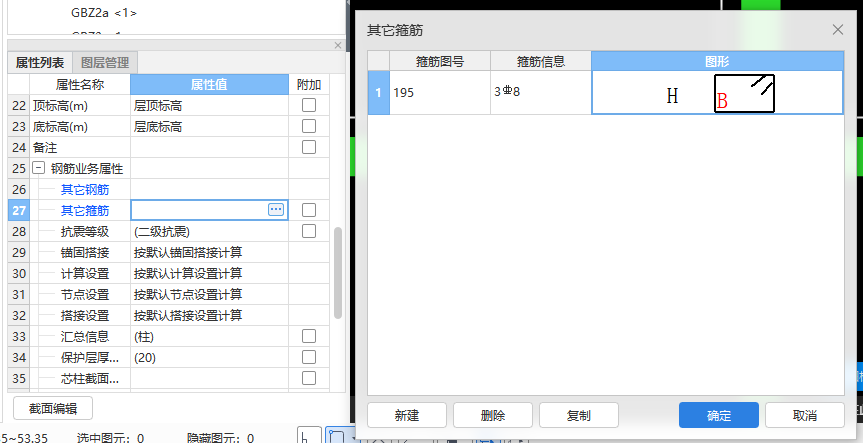The height and width of the screenshot is (443, 863).
Task: Click the 芯柱截面 value cell
Action: click(x=209, y=379)
